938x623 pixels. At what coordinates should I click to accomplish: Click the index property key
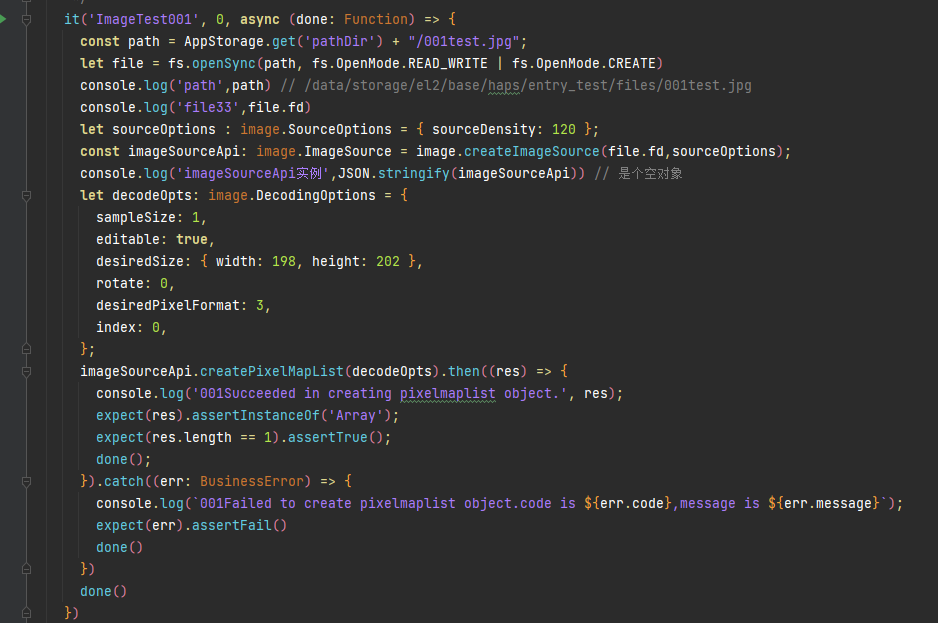(x=116, y=328)
